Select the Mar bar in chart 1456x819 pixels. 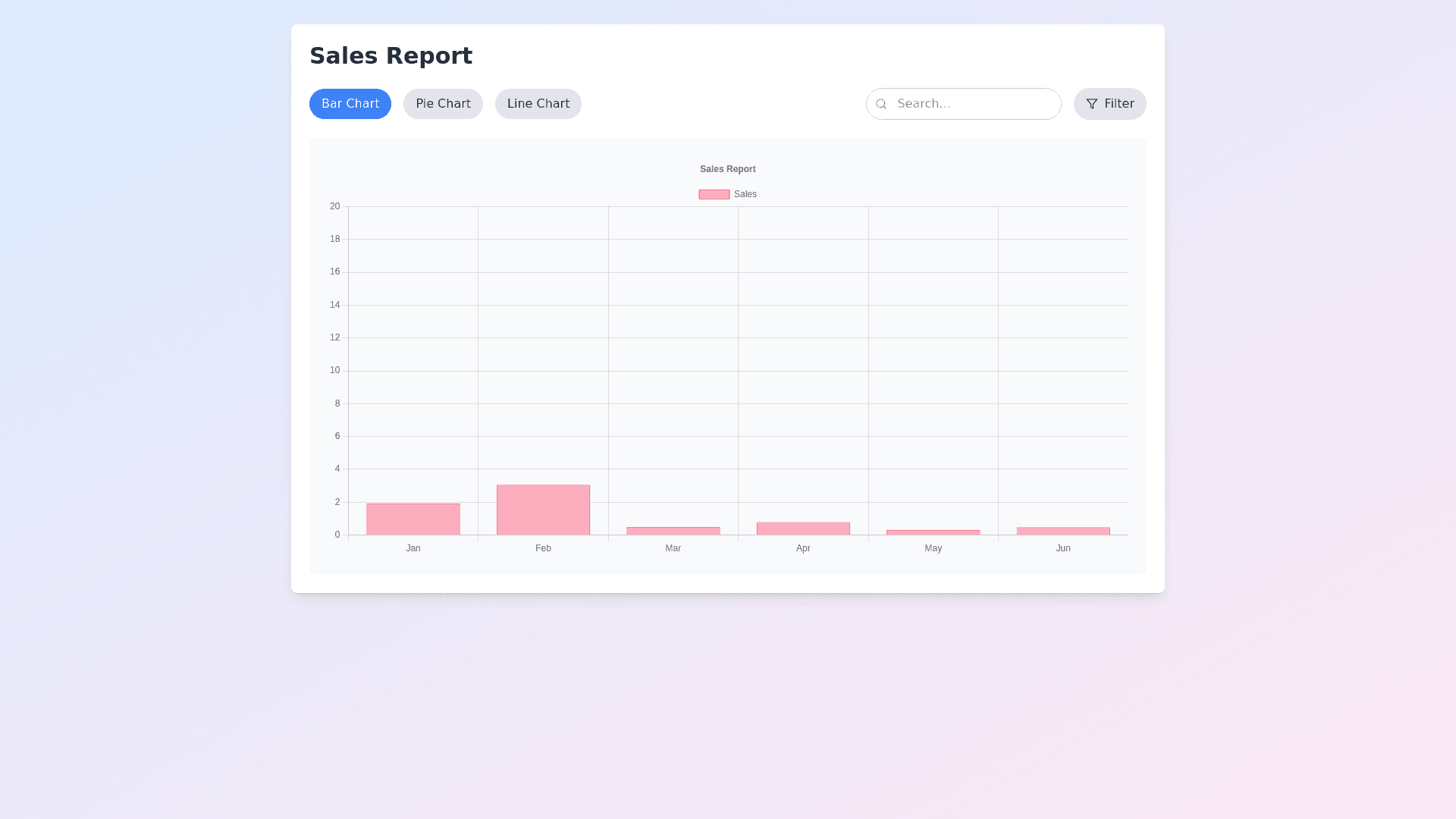click(673, 531)
